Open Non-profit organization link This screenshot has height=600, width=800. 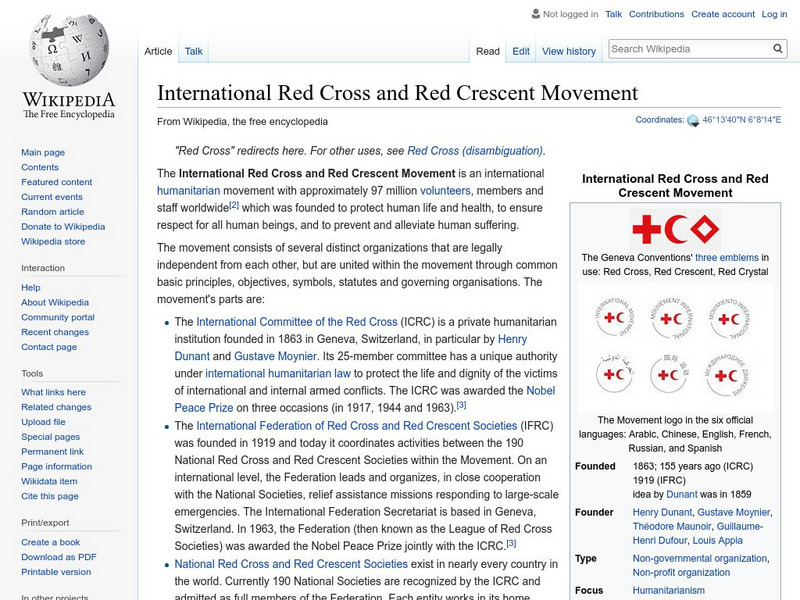(x=681, y=572)
